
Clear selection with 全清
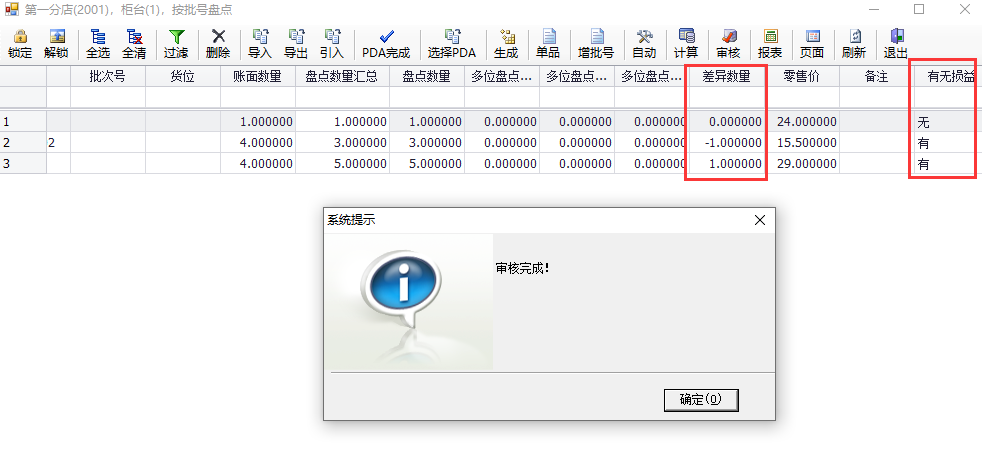point(134,44)
